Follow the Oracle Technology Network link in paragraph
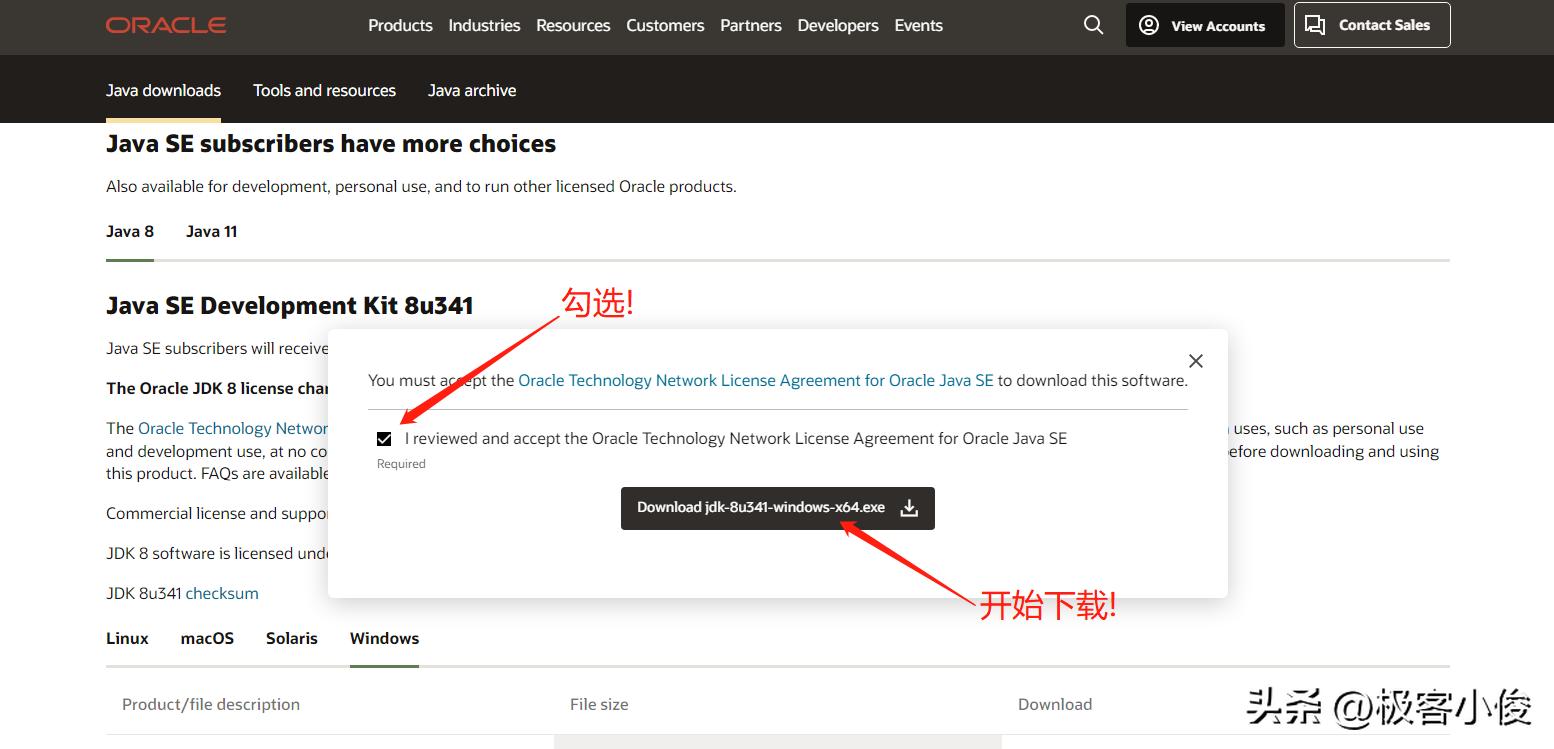The image size is (1554, 749). (233, 429)
